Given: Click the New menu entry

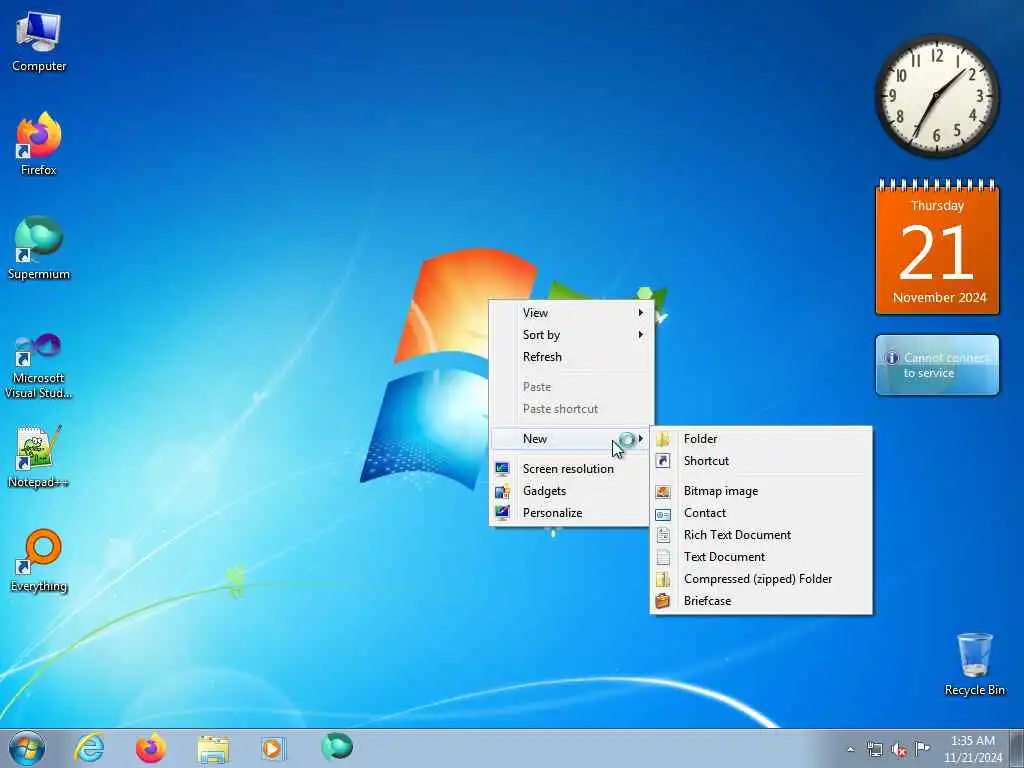Looking at the screenshot, I should [x=571, y=439].
